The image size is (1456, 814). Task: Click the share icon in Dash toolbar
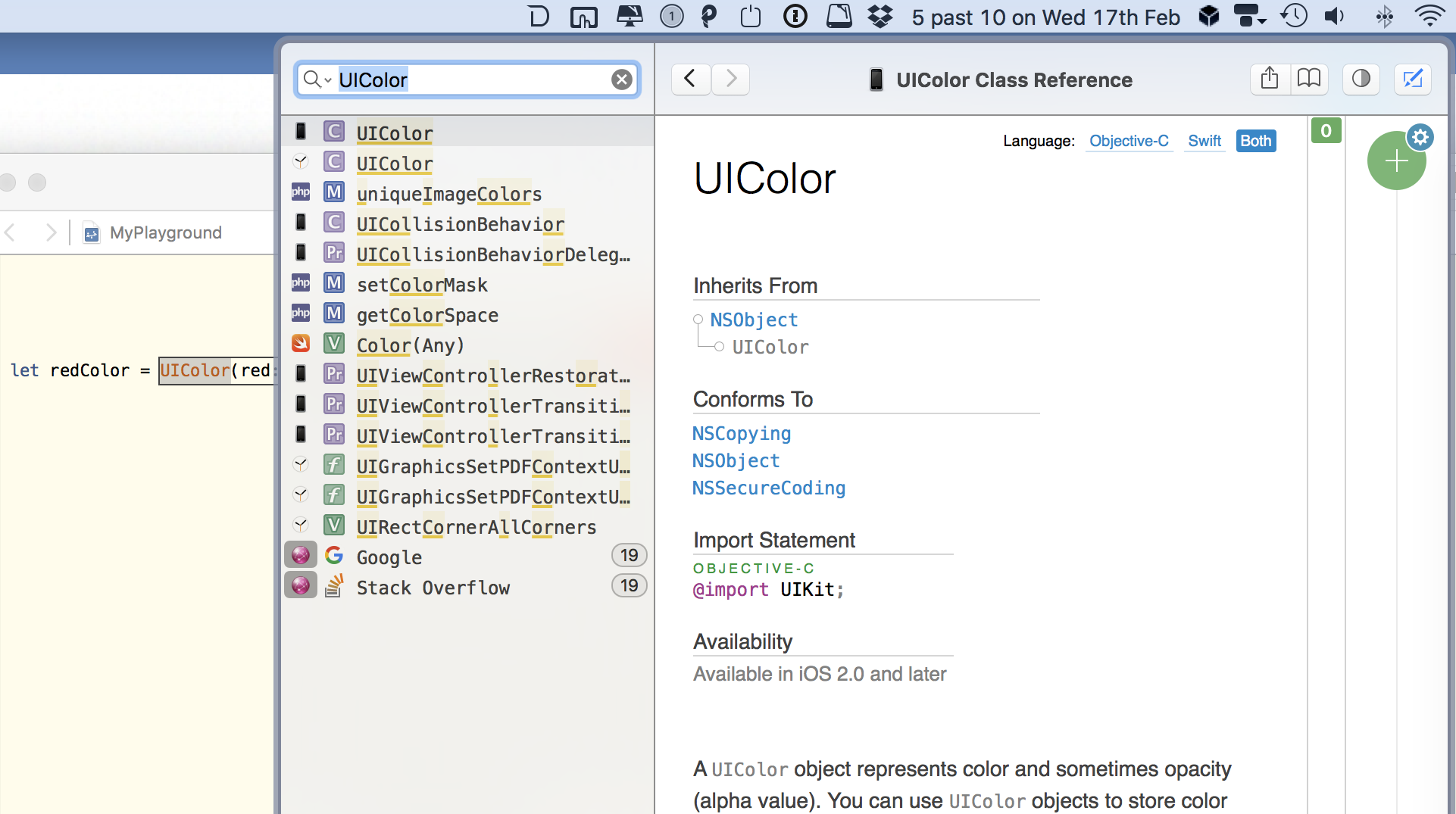(x=1270, y=79)
